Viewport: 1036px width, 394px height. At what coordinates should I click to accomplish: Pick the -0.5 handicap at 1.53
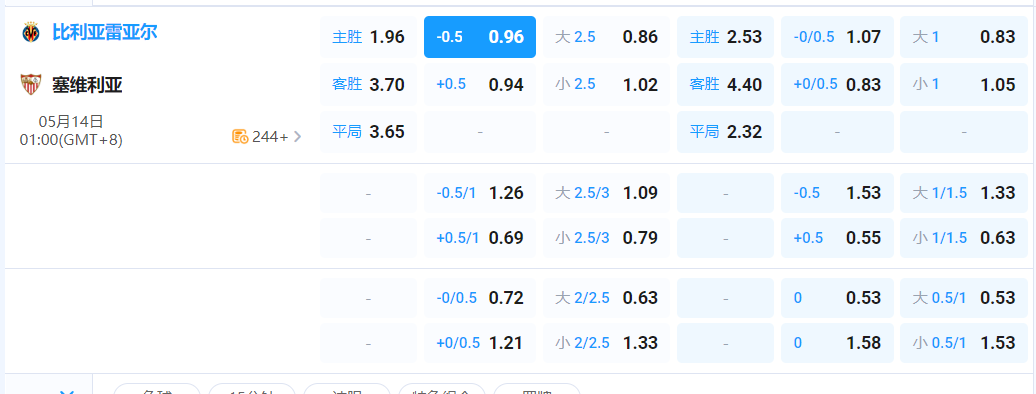[x=837, y=193]
